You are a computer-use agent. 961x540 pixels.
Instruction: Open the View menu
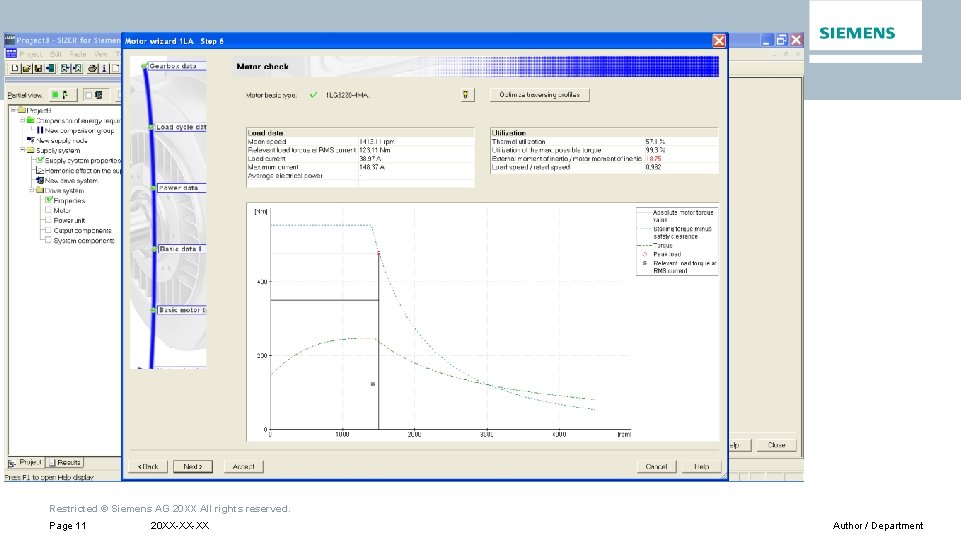[101, 54]
